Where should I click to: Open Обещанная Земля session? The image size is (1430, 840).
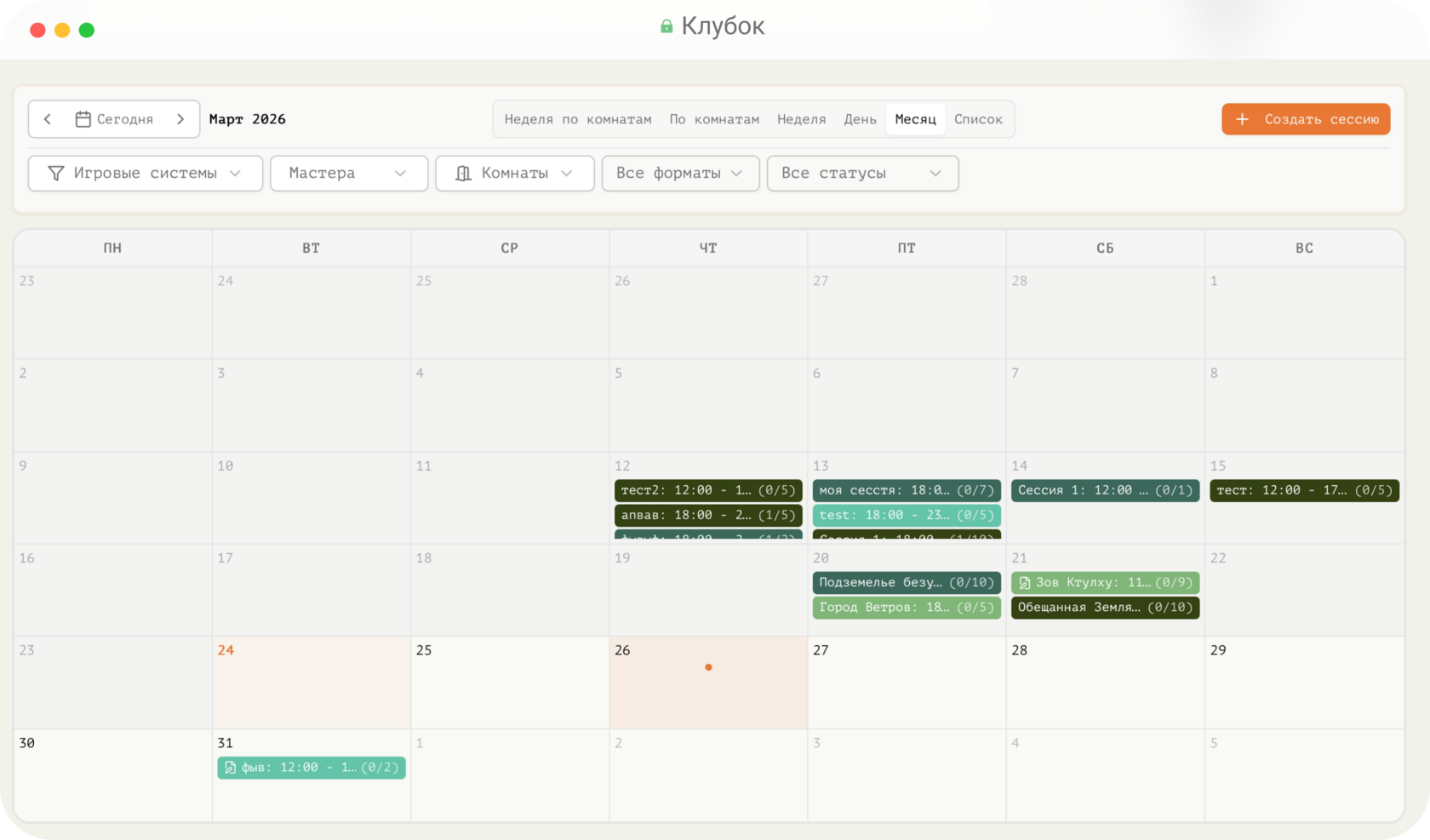(x=1105, y=608)
